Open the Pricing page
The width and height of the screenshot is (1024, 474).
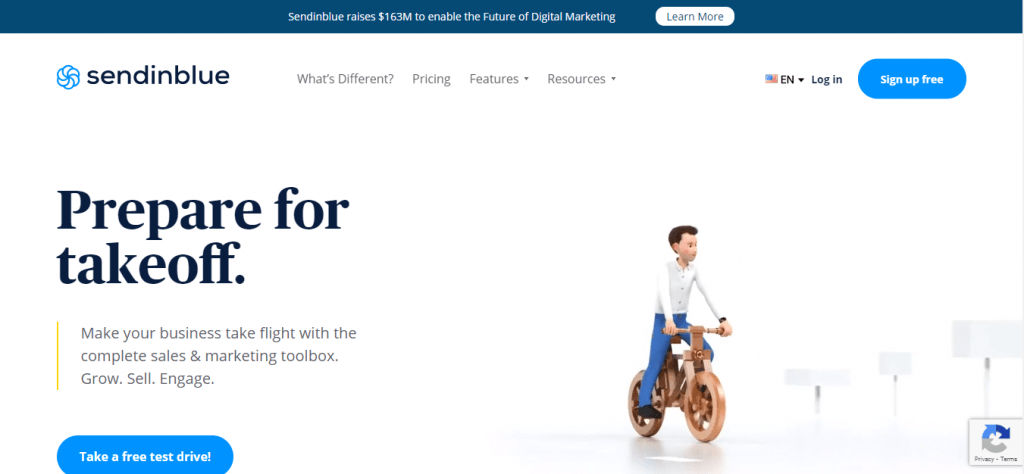431,79
